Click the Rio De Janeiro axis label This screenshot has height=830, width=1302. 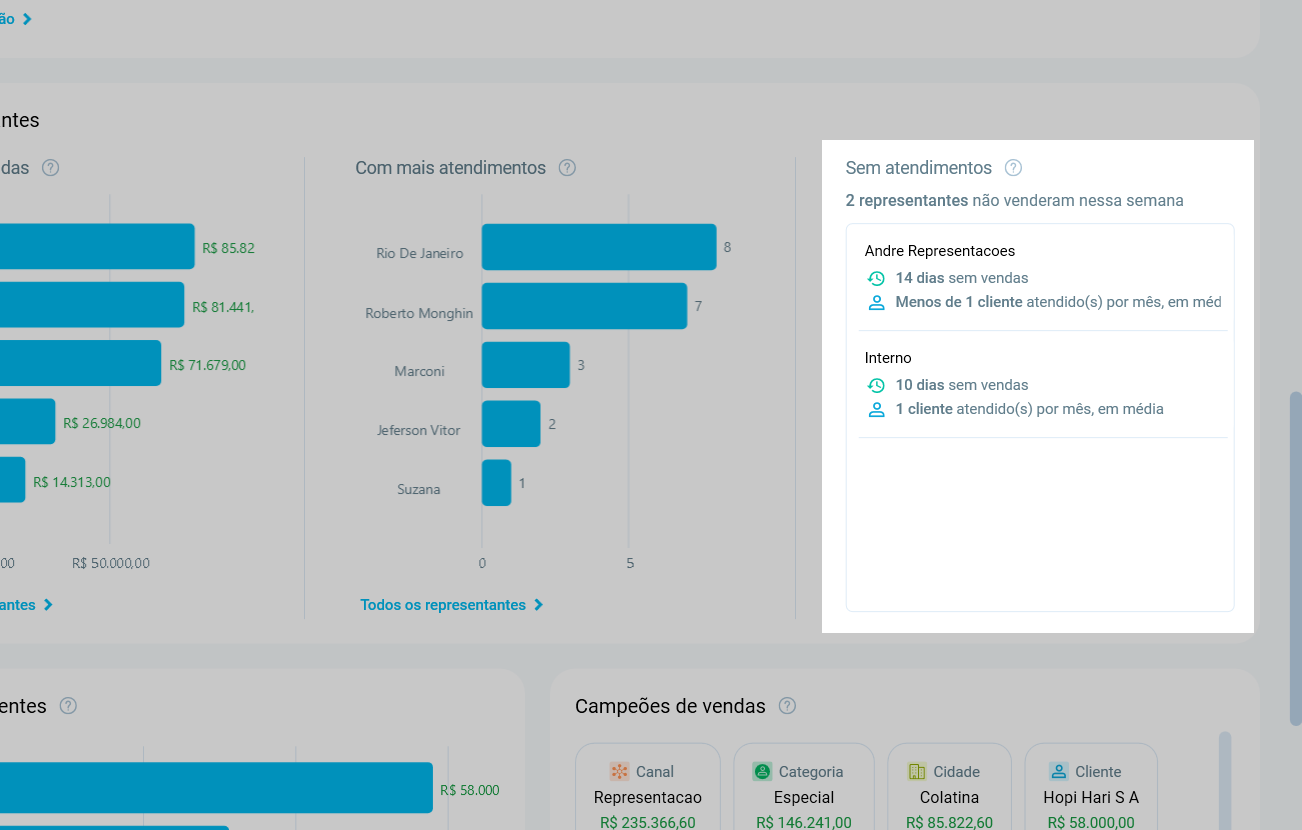[x=420, y=254]
